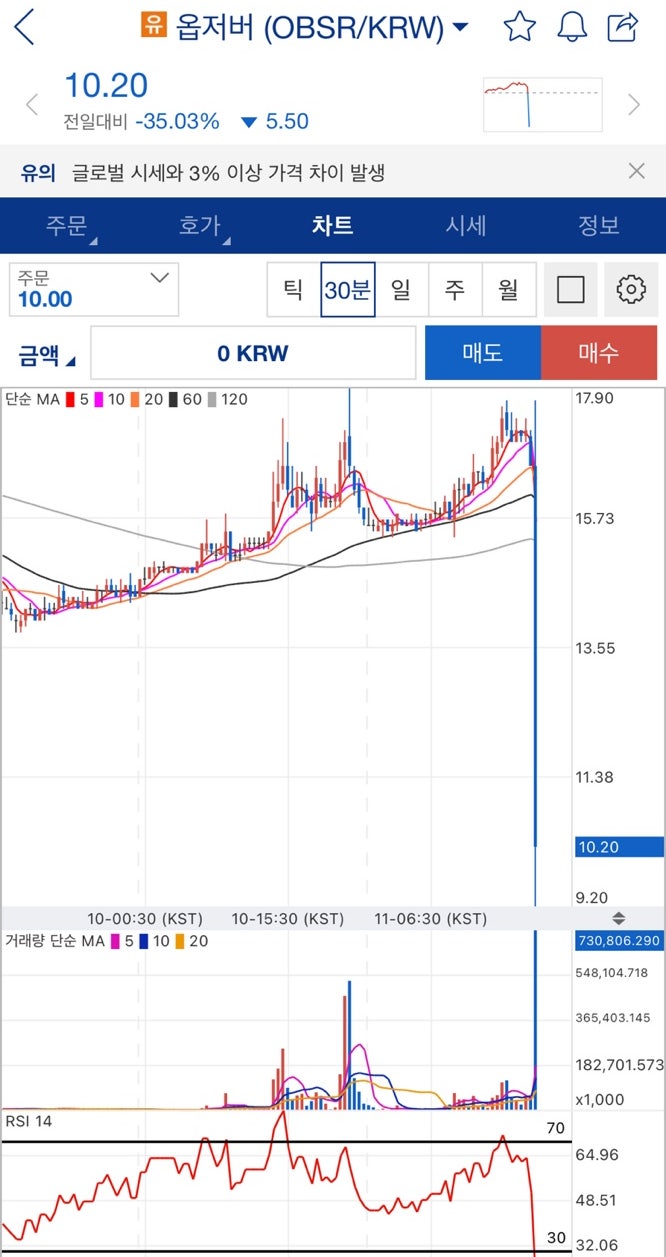Tap the blue 매도 sell button
The width and height of the screenshot is (666, 1257).
tap(483, 353)
